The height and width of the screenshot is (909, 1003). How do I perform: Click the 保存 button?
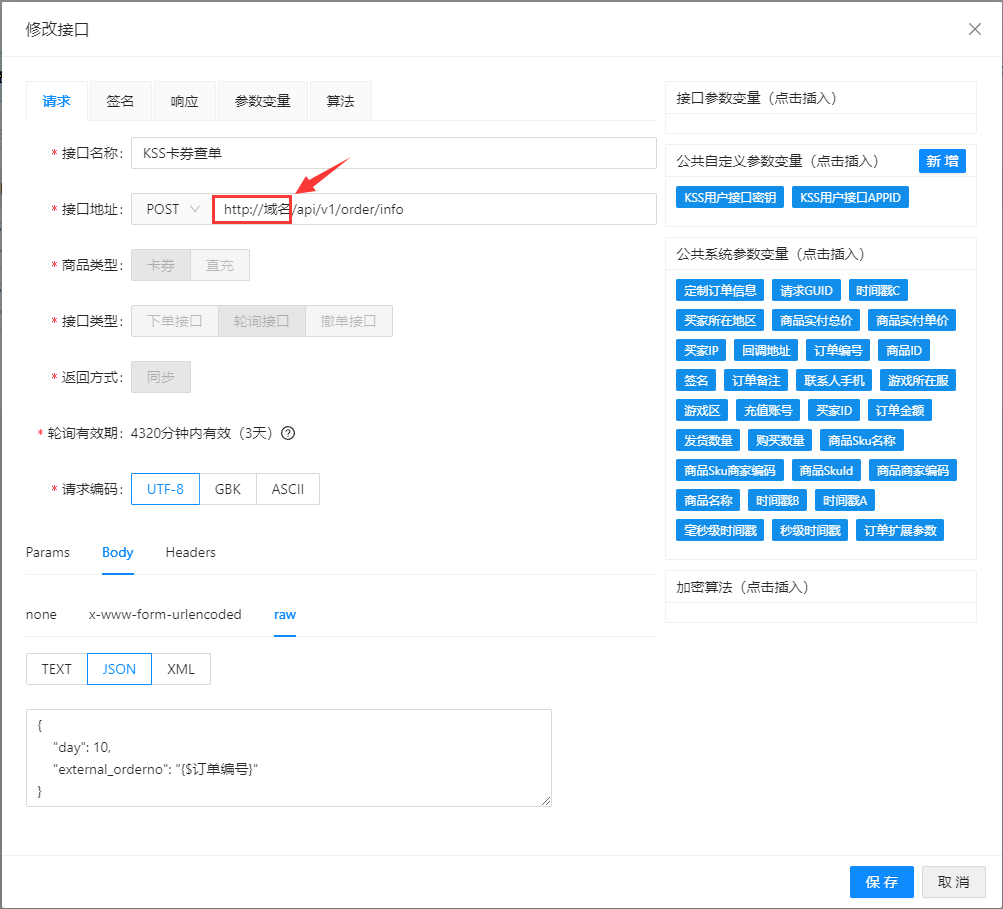pos(881,882)
